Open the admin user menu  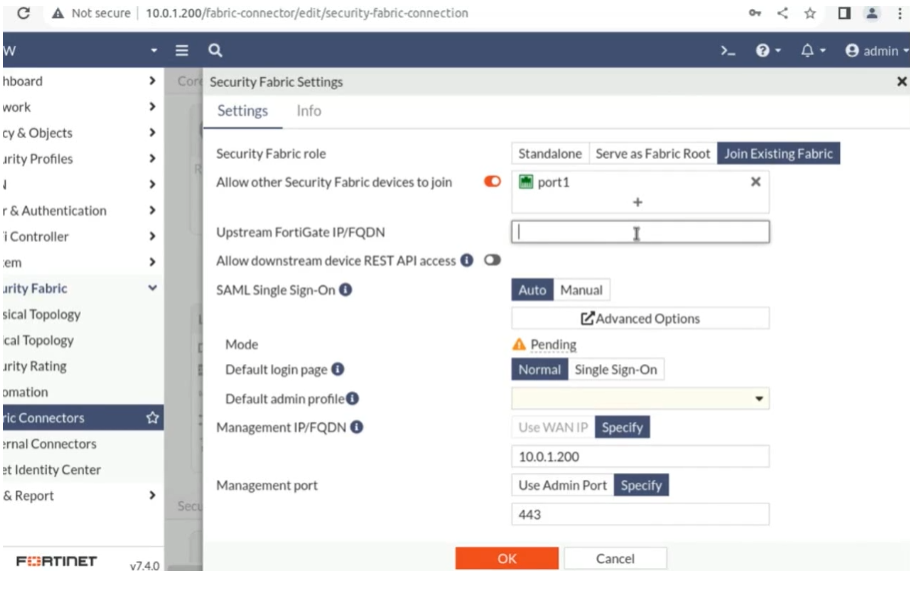(877, 51)
